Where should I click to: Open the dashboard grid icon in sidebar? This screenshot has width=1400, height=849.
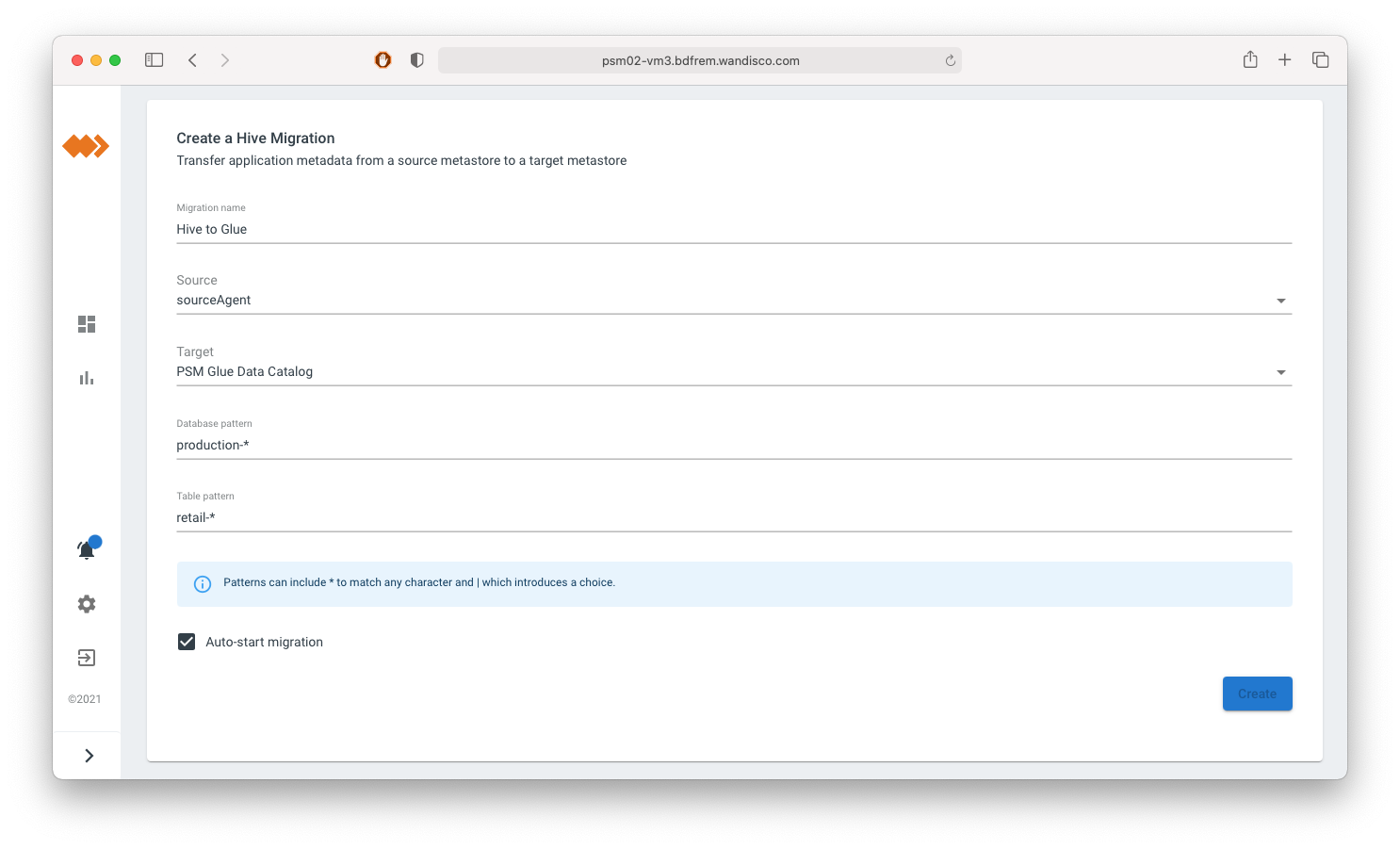pos(87,324)
